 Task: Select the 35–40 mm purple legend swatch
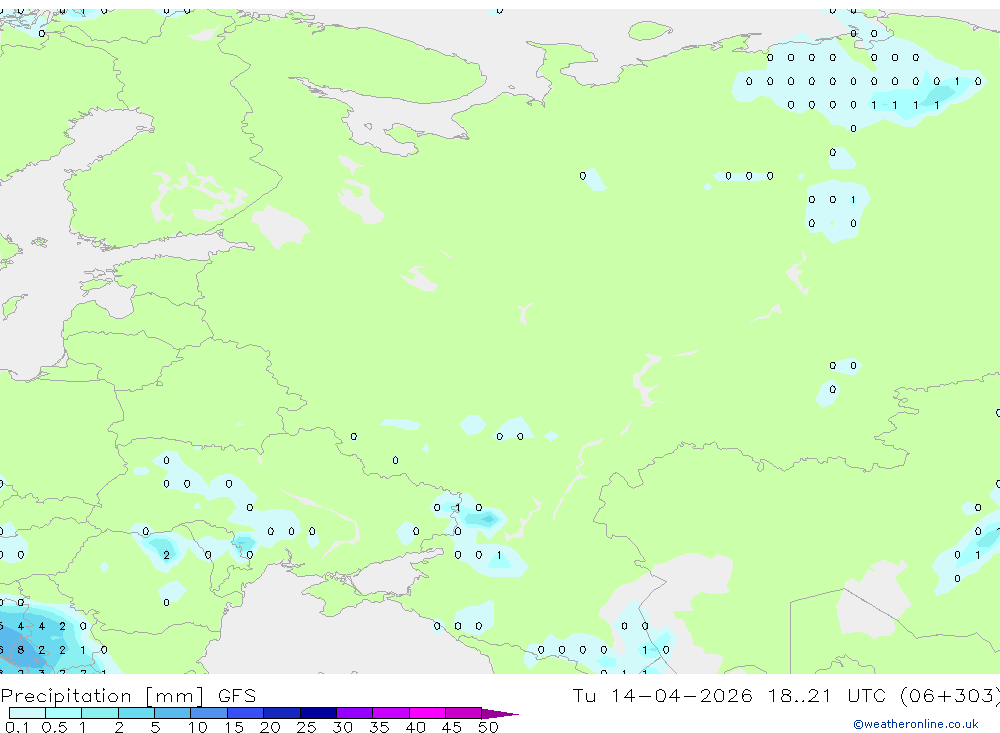pos(391,713)
